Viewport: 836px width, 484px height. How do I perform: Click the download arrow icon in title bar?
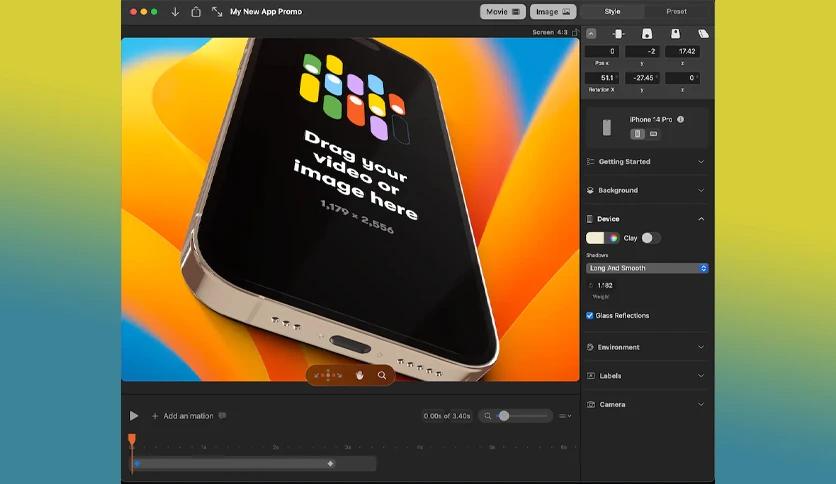[175, 12]
